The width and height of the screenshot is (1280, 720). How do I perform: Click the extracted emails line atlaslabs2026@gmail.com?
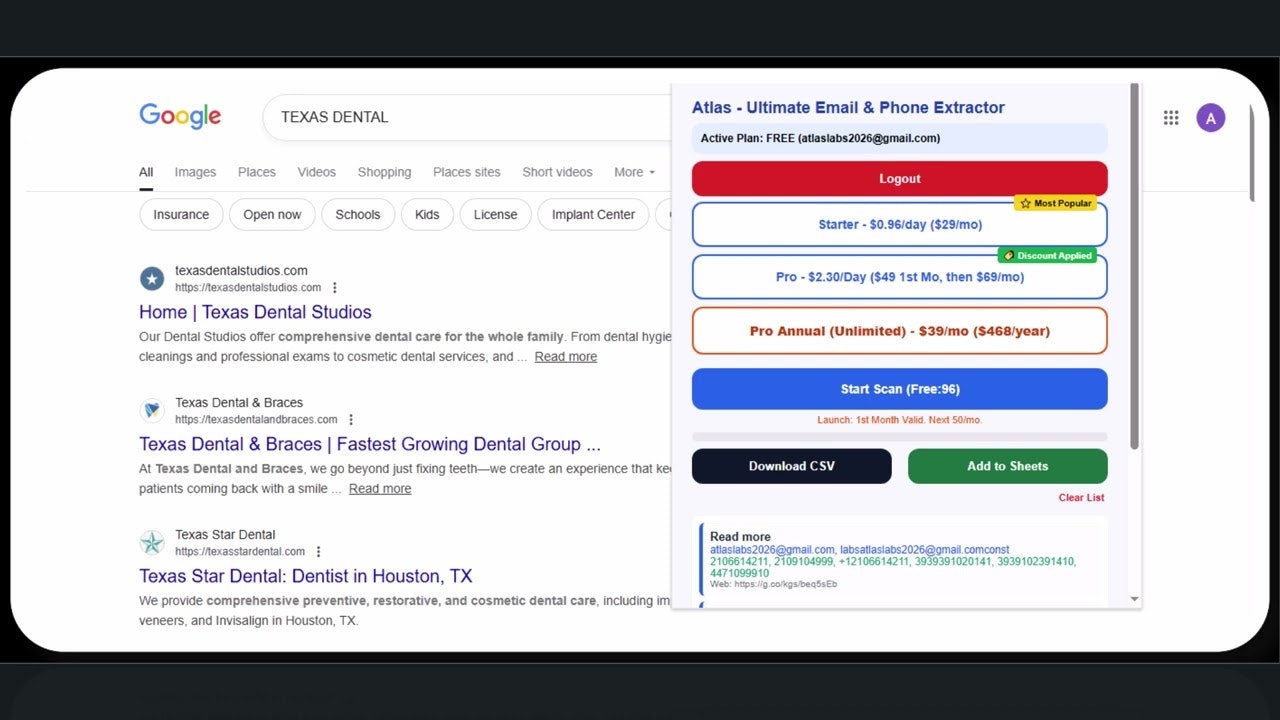(859, 550)
